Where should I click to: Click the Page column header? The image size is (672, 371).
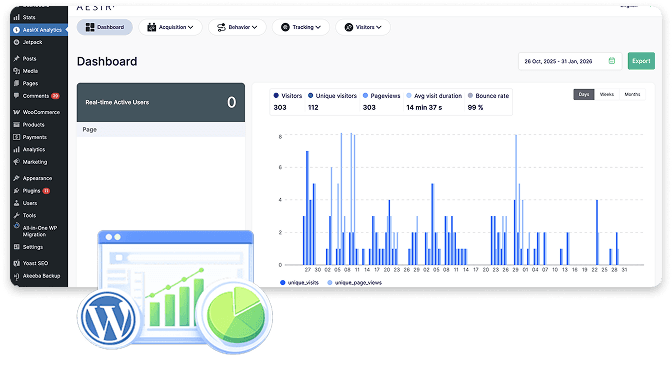[90, 129]
